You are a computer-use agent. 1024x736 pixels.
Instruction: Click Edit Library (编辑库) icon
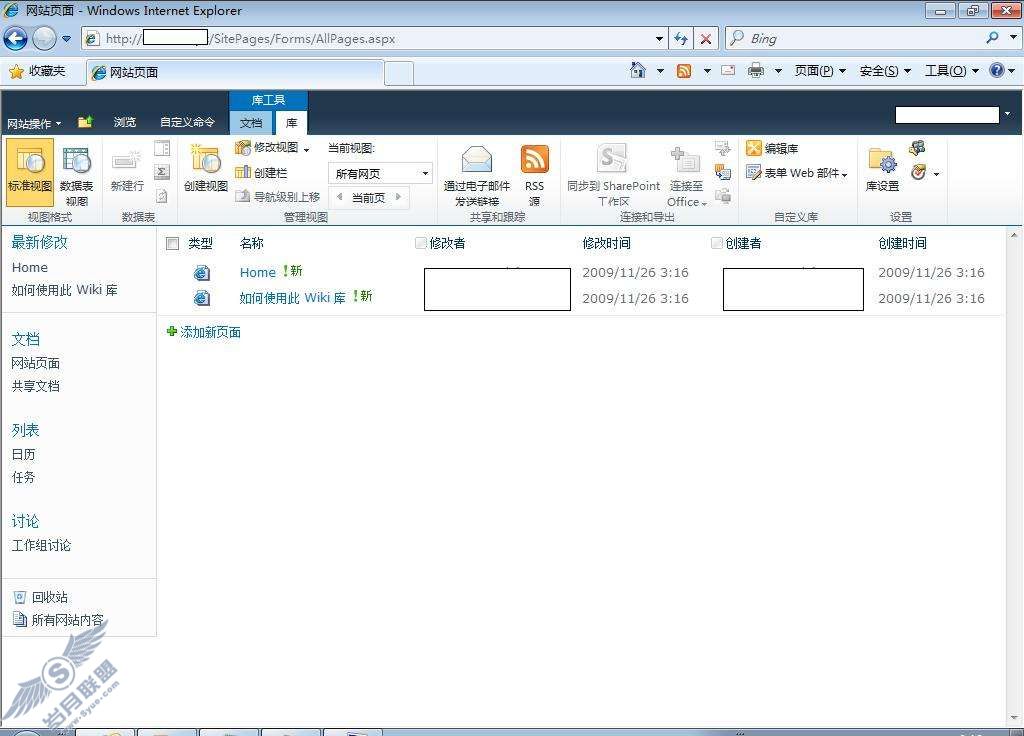(x=754, y=148)
